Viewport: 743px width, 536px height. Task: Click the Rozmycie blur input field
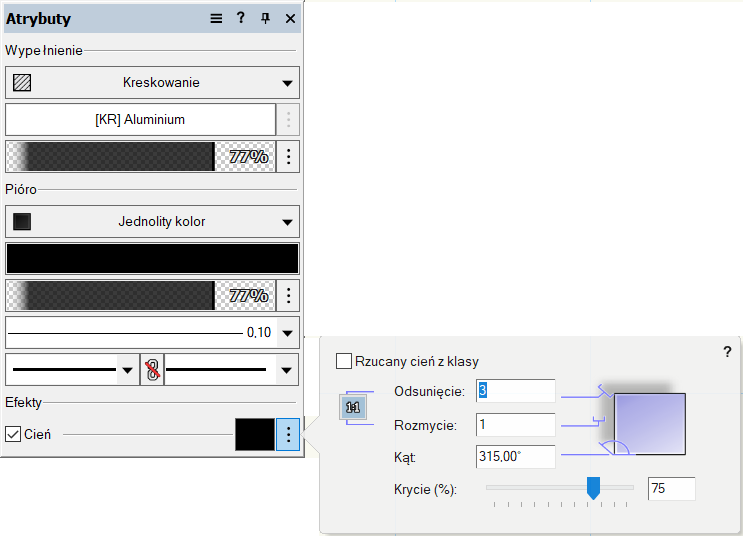tap(515, 425)
